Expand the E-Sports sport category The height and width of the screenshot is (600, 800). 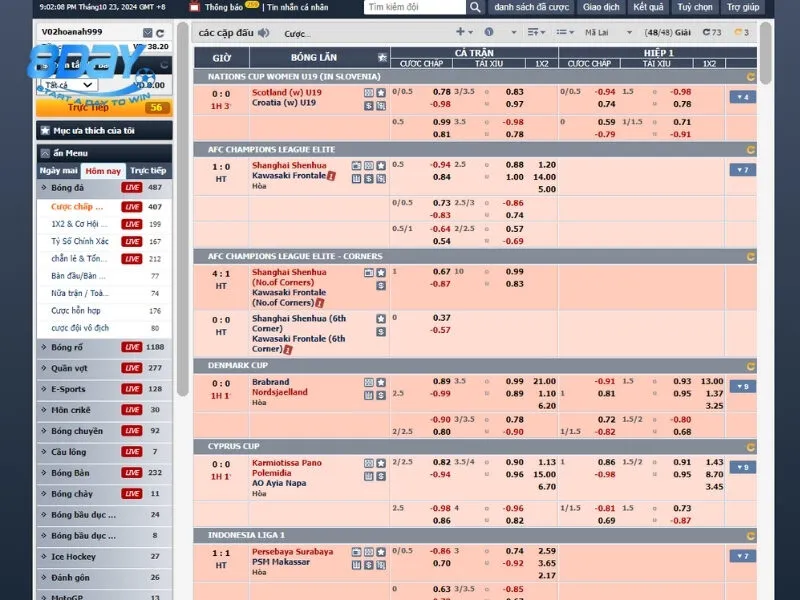pyautogui.click(x=104, y=389)
